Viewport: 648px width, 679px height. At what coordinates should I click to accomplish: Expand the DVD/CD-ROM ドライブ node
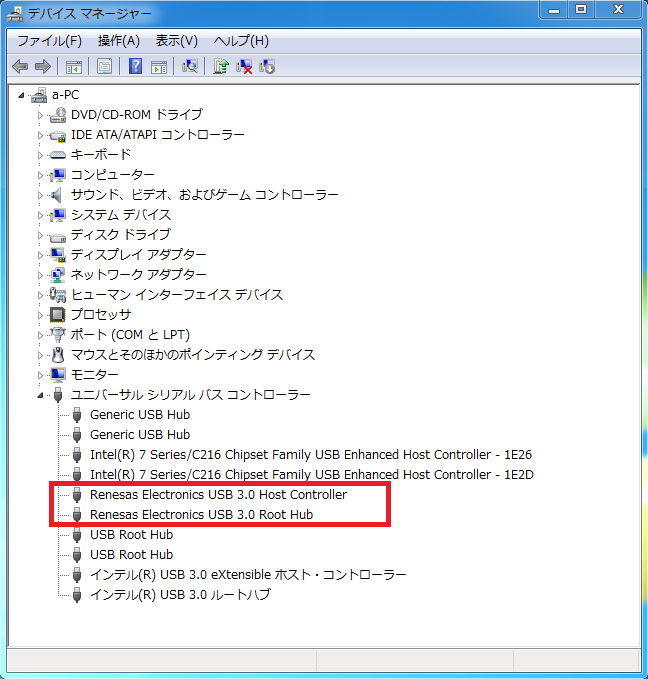(x=40, y=116)
